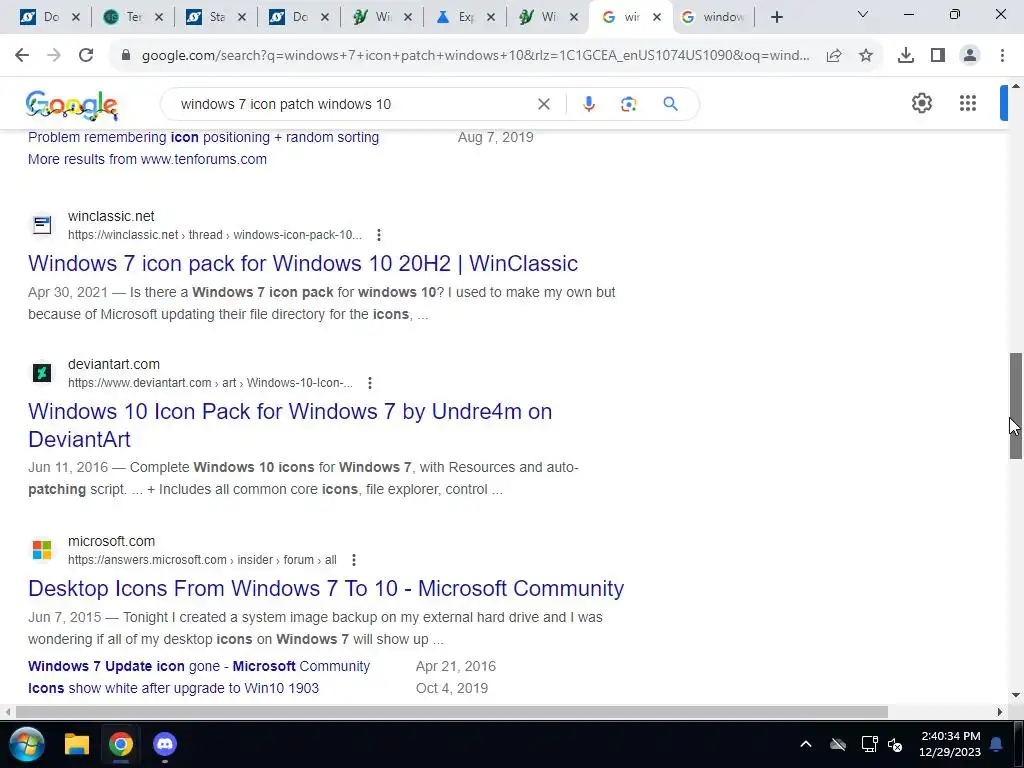Clear the Google search box
Viewport: 1024px width, 768px height.
(543, 104)
